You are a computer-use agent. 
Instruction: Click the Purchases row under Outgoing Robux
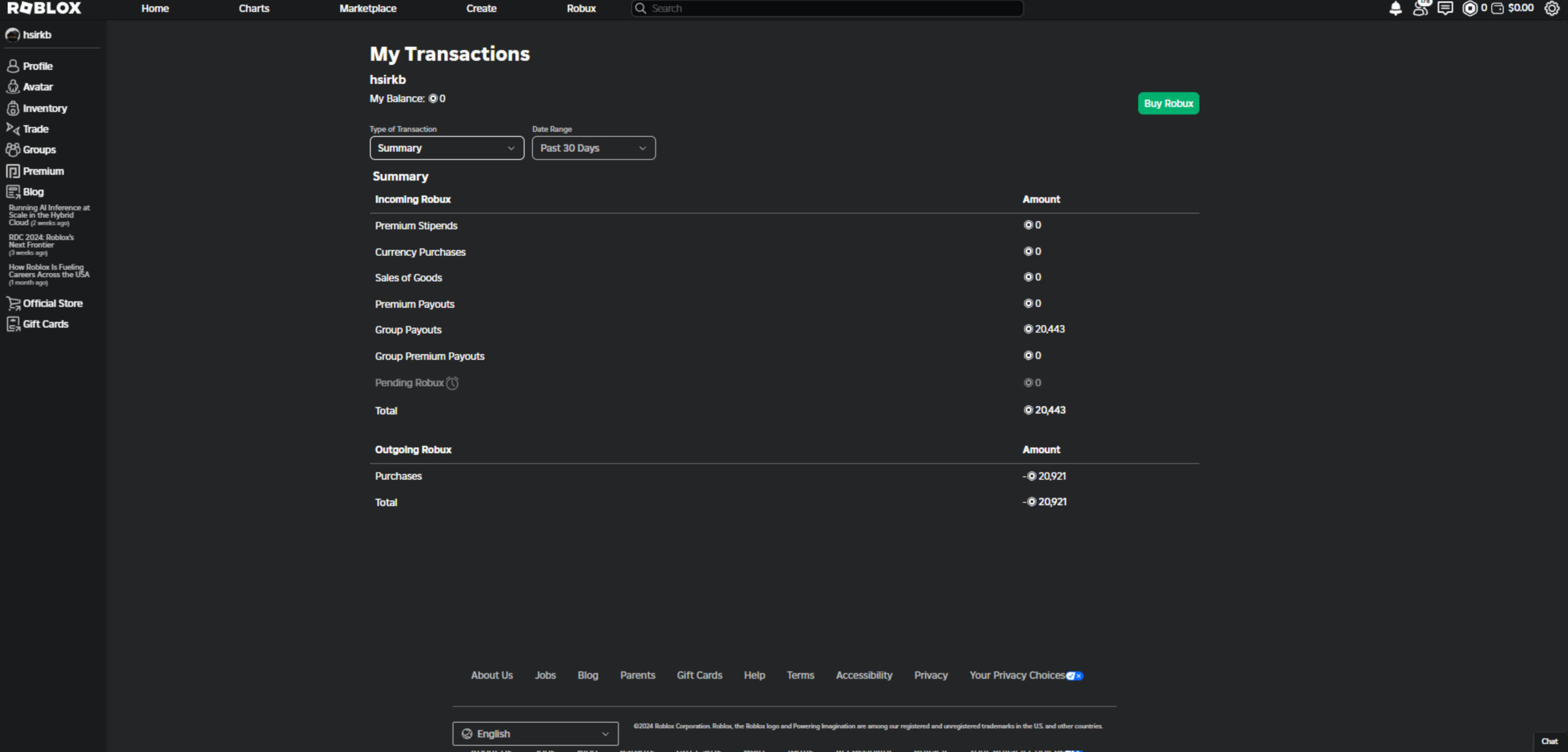784,476
